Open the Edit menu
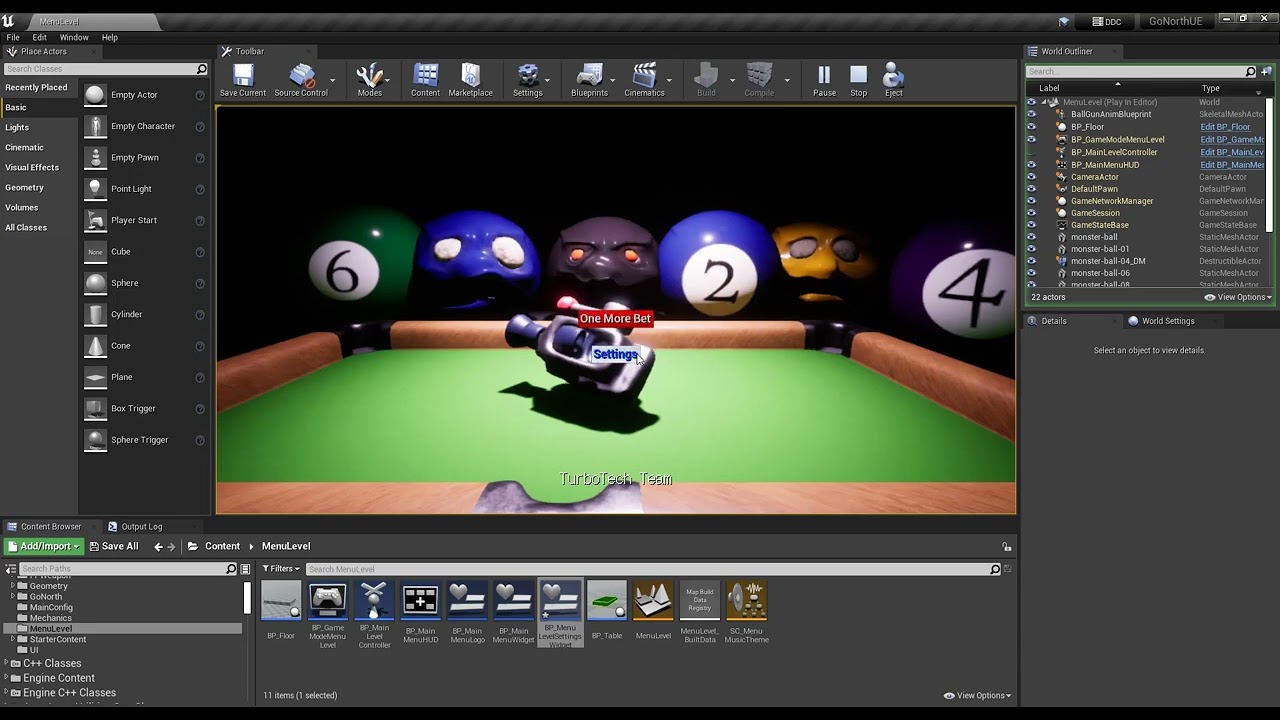This screenshot has height=720, width=1280. click(39, 37)
